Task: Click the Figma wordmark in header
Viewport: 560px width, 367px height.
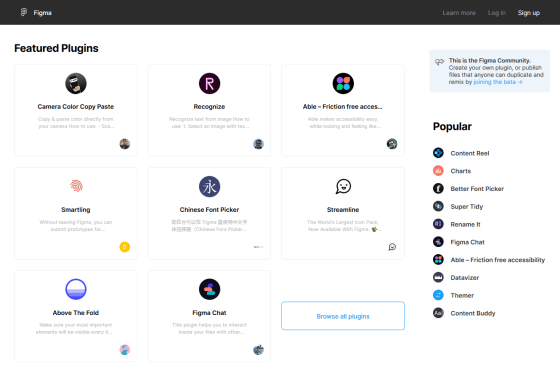Action: click(x=42, y=13)
